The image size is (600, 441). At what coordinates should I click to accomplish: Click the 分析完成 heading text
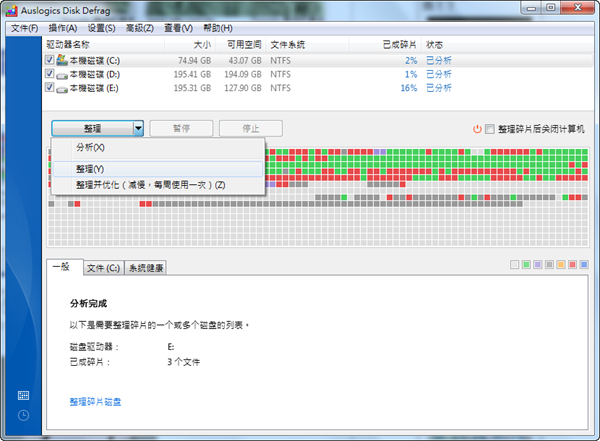click(x=88, y=304)
